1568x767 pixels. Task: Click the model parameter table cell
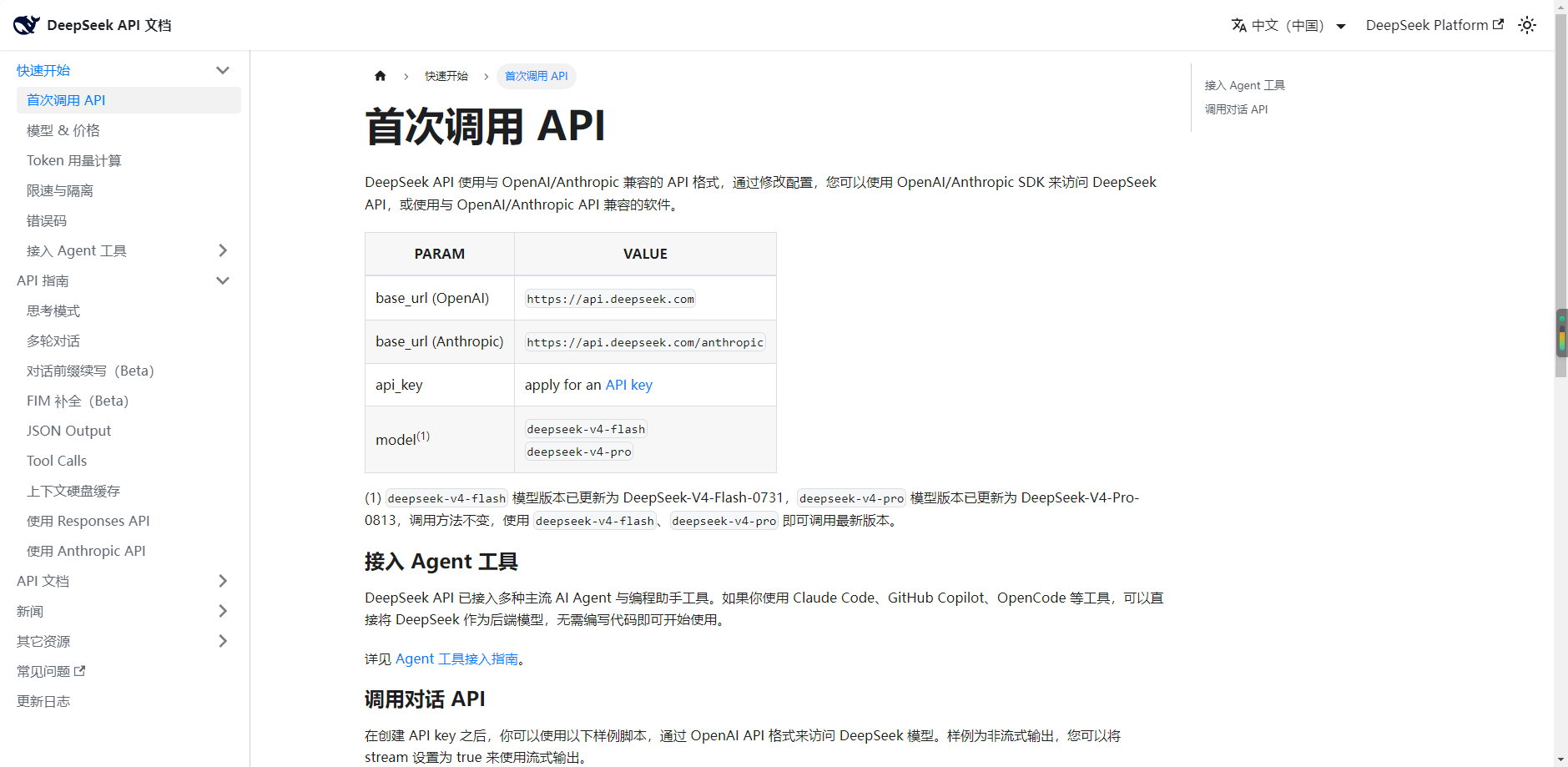pos(440,439)
